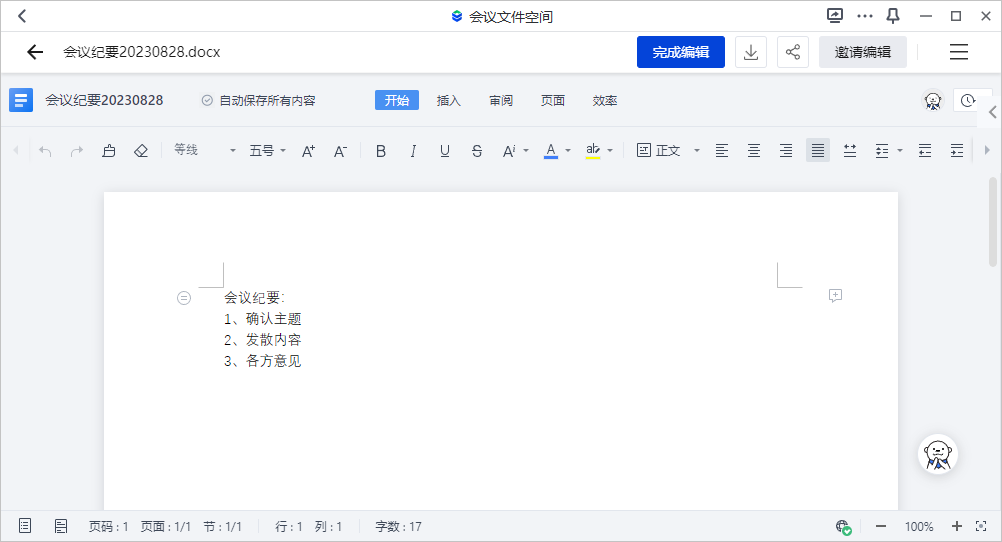The width and height of the screenshot is (1002, 542).
Task: Add a comment using the margin icon
Action: click(x=835, y=295)
